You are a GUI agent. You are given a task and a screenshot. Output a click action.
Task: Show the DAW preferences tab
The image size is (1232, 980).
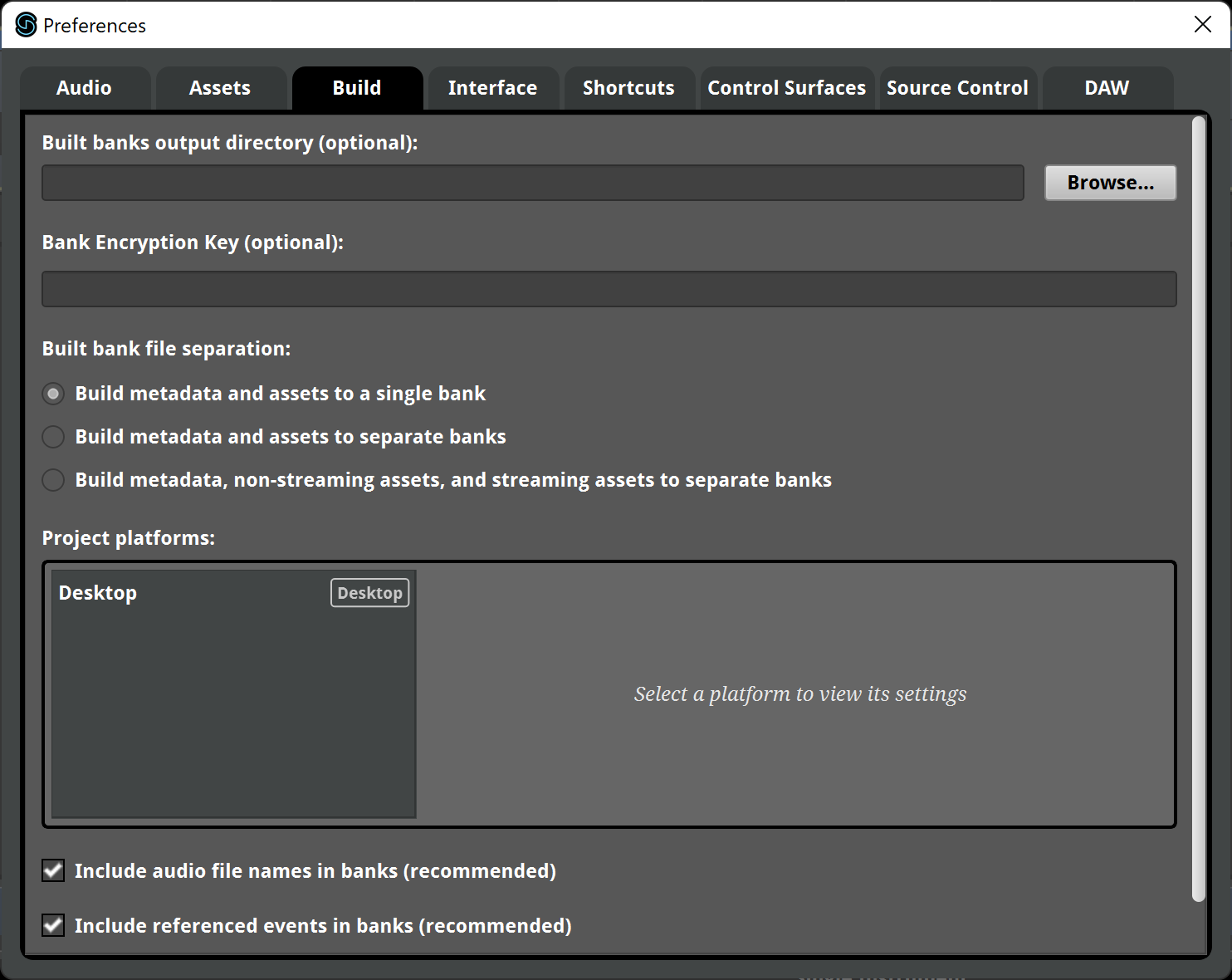pyautogui.click(x=1107, y=88)
